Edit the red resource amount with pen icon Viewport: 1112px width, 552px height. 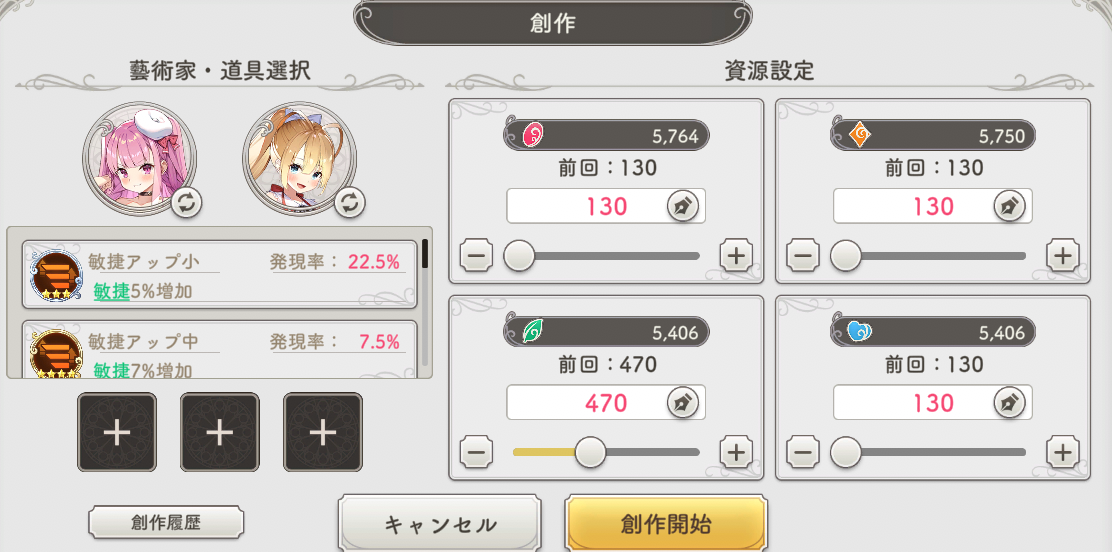(683, 206)
